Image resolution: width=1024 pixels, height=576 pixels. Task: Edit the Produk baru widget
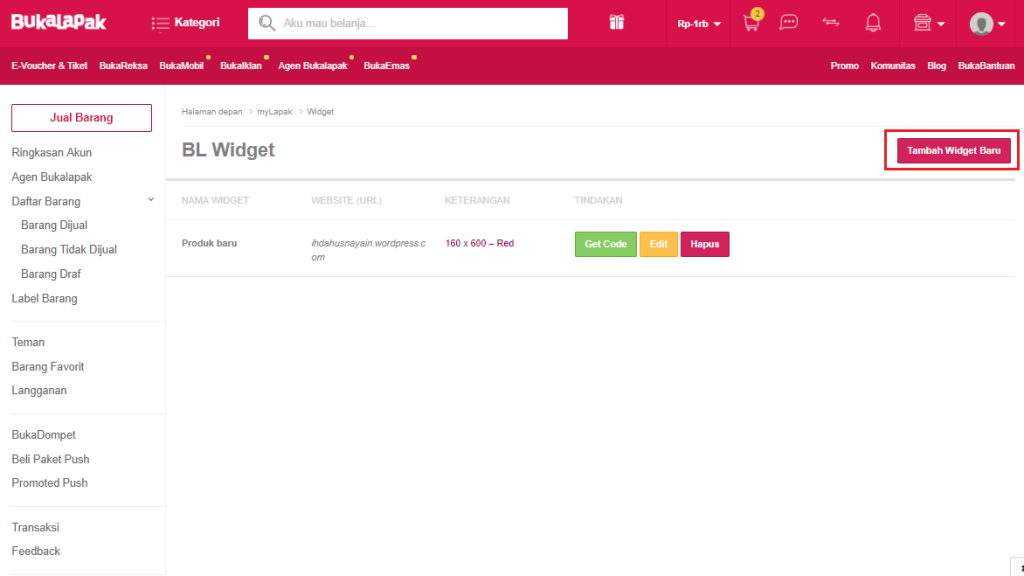[x=658, y=244]
